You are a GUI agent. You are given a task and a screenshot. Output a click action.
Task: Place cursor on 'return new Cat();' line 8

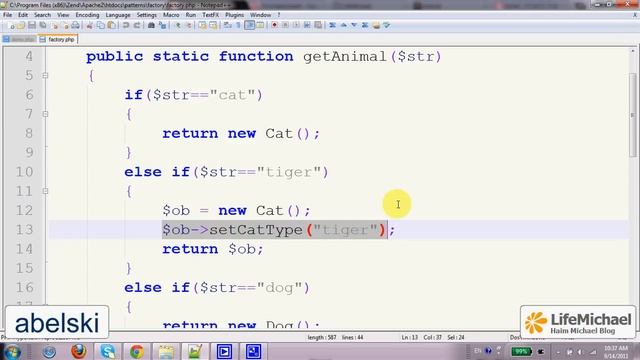[x=241, y=133]
